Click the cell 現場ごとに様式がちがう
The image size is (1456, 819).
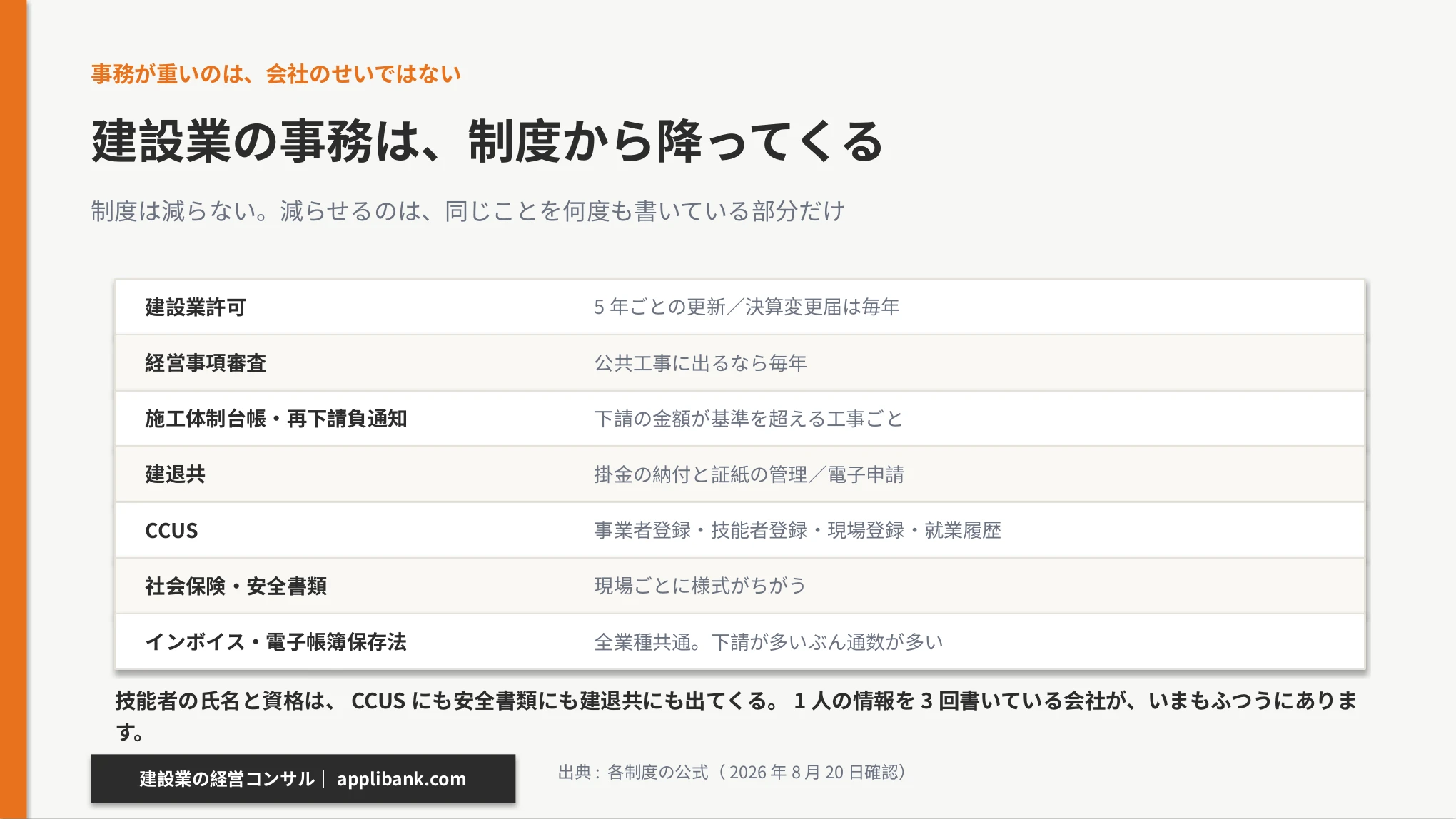pyautogui.click(x=699, y=586)
